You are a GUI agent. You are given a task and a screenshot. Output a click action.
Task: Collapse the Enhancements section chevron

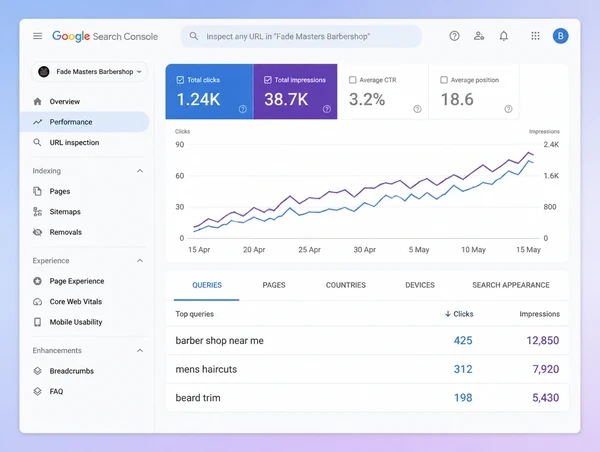point(140,351)
